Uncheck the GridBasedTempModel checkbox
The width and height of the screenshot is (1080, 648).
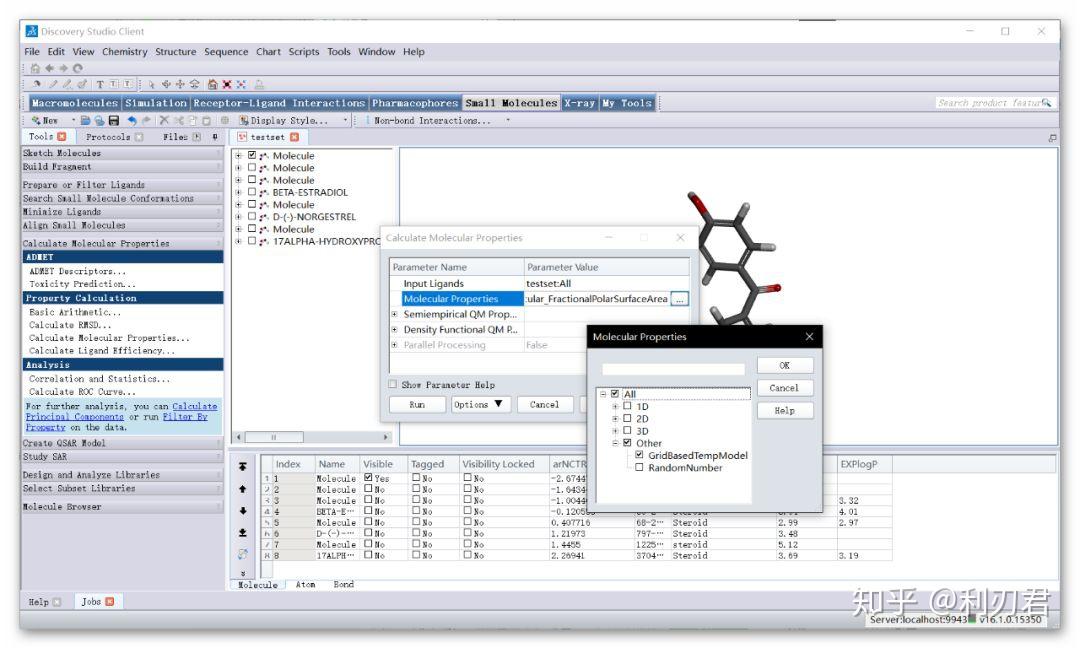click(x=639, y=455)
